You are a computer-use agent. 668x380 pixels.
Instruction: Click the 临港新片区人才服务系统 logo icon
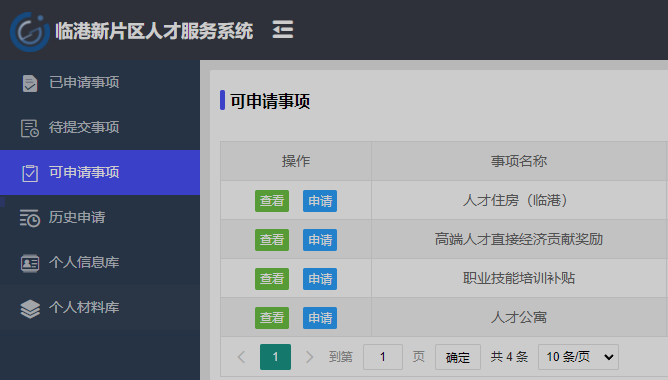(30, 32)
